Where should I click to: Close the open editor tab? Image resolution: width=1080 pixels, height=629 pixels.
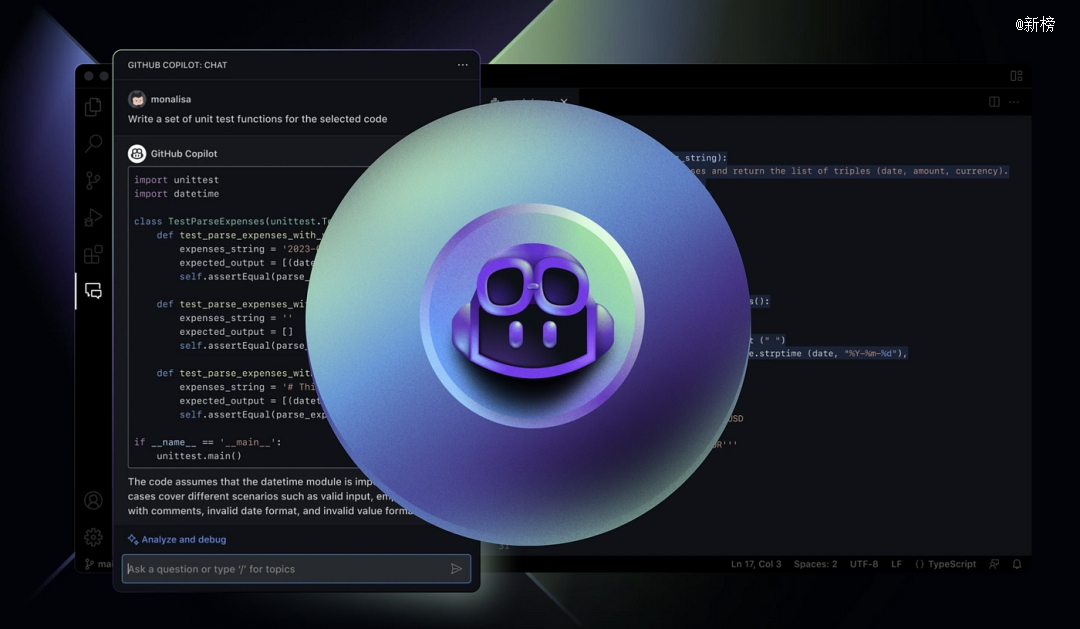tap(564, 101)
